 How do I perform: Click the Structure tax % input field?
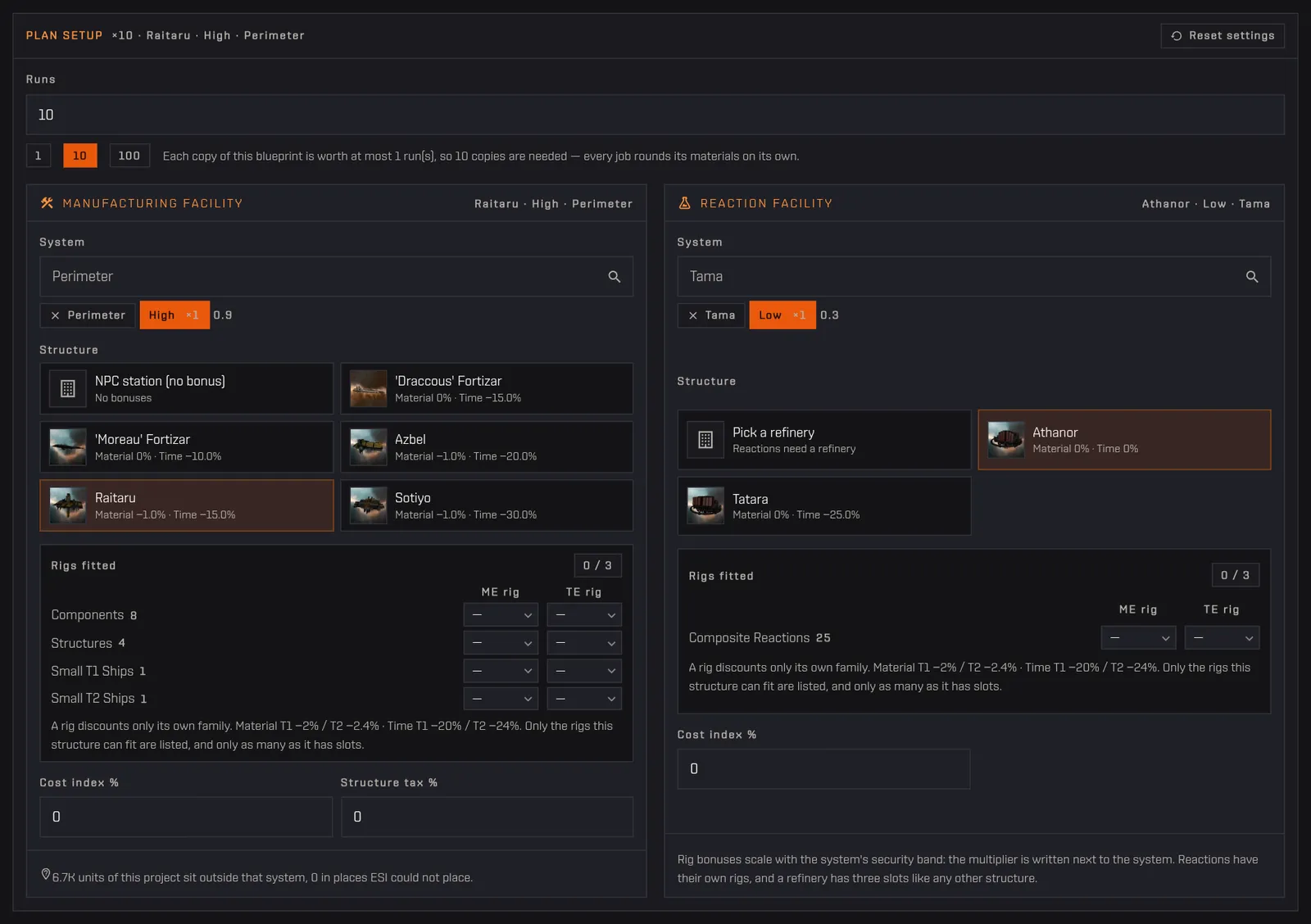pyautogui.click(x=487, y=817)
